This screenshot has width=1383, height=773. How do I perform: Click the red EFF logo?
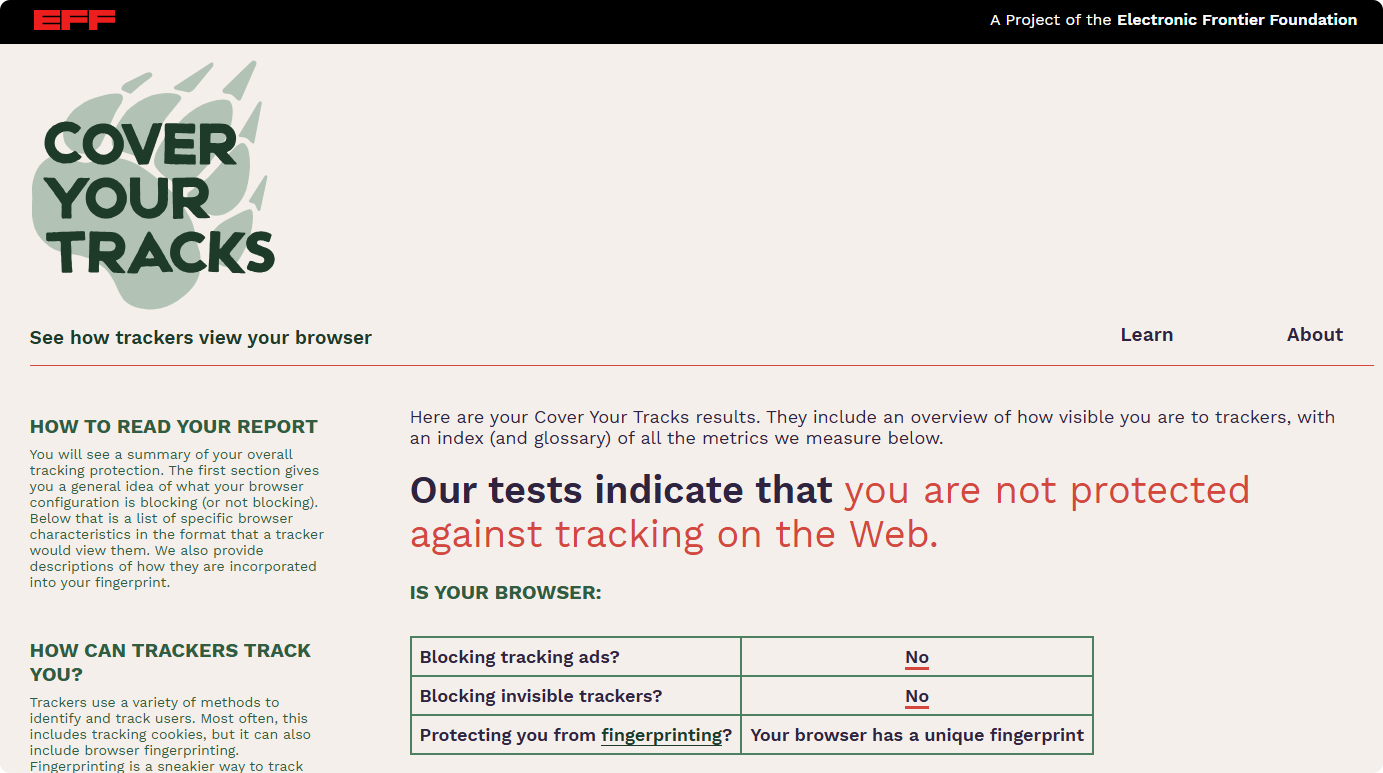pos(74,20)
